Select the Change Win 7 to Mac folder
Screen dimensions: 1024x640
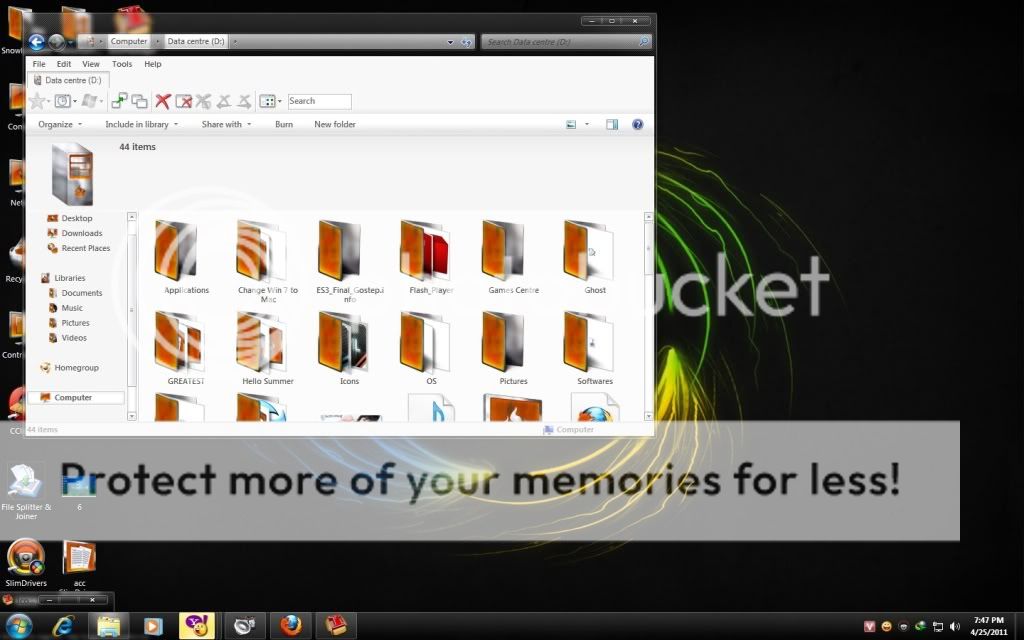click(x=261, y=251)
